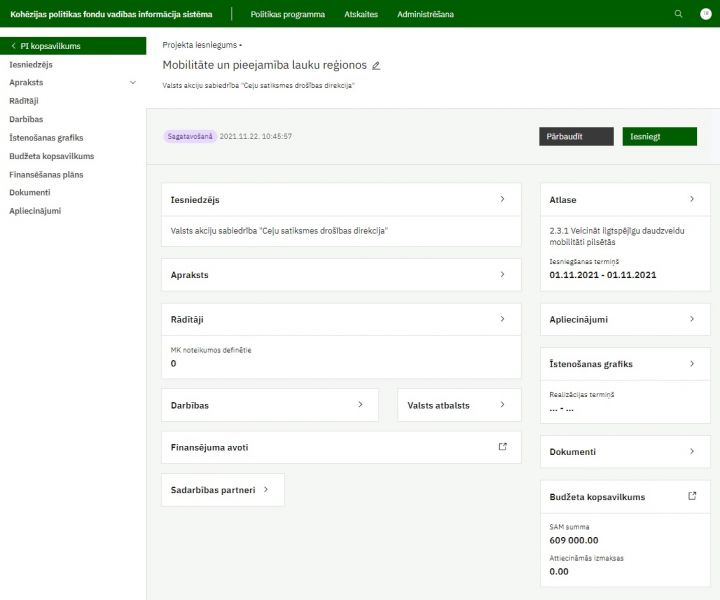This screenshot has width=720, height=600.
Task: Expand the Īstenošanas grafiks card chevron
Action: pyautogui.click(x=691, y=363)
